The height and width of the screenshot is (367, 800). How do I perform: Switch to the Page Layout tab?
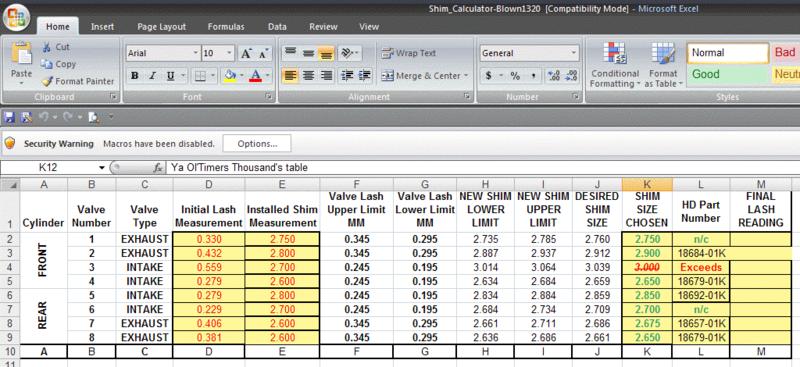click(162, 27)
